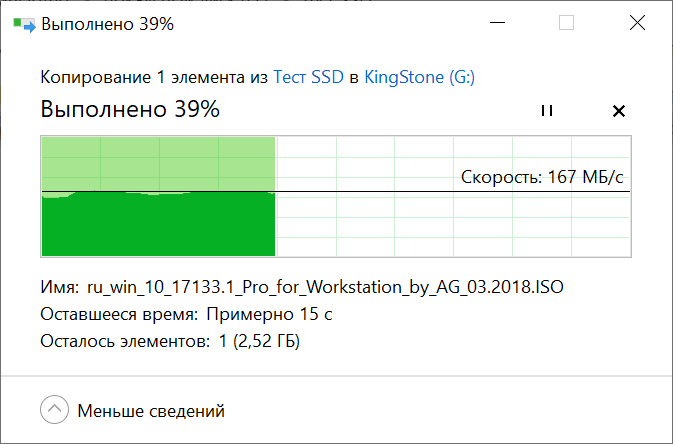
Task: Click the "Скорость: 167 МБ/с" speed label
Action: 542,178
